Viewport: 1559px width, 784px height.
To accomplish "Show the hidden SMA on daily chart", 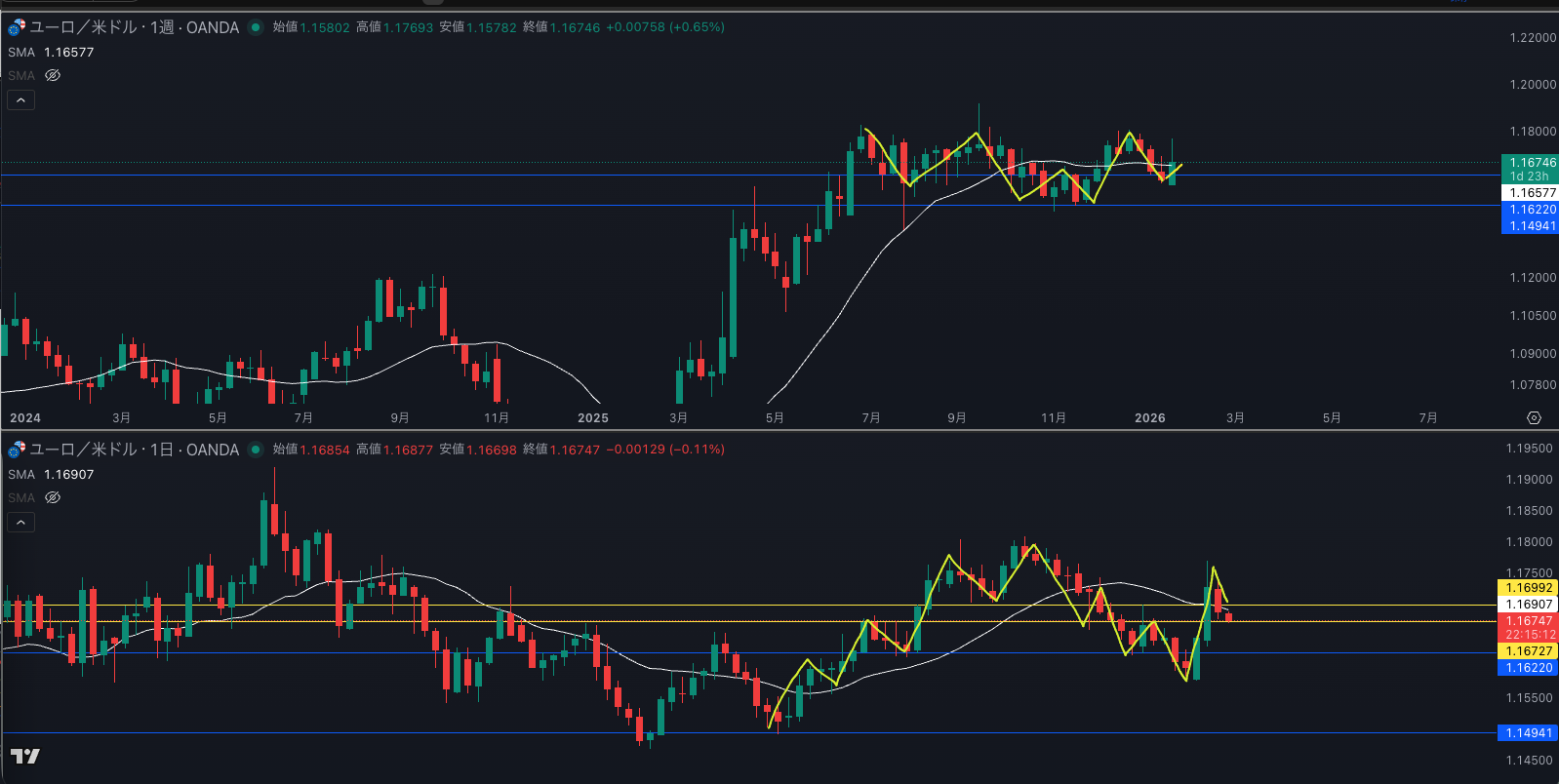I will [x=53, y=497].
